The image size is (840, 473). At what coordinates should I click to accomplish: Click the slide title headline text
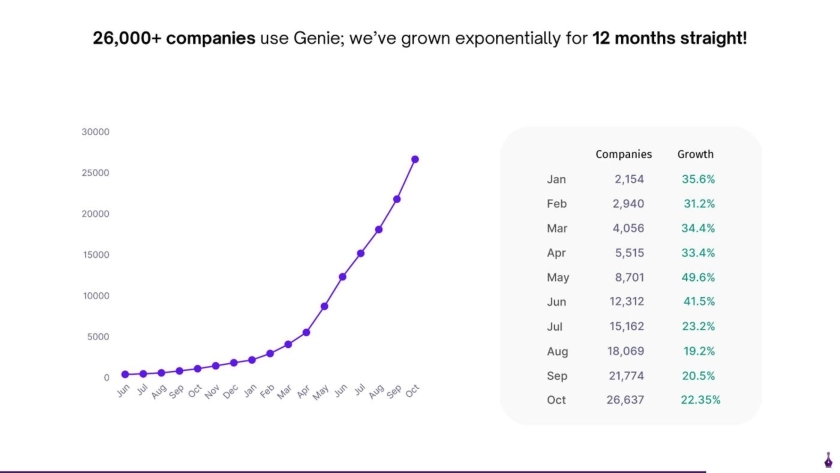click(x=420, y=39)
